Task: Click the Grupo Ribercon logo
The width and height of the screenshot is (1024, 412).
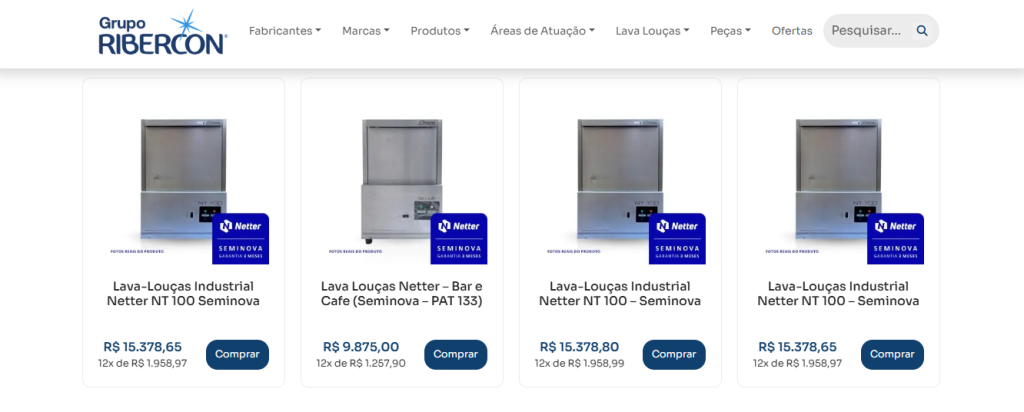Action: (x=162, y=32)
